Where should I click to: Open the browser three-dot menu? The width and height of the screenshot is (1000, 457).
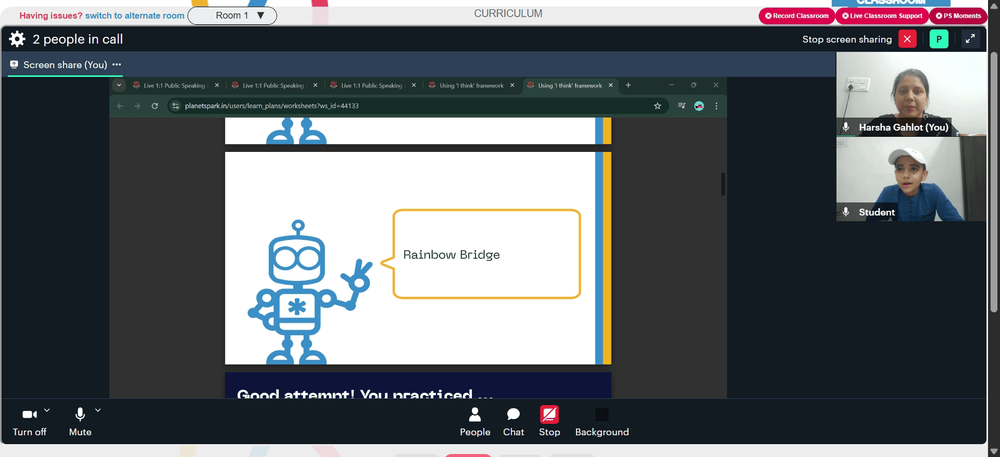(716, 106)
